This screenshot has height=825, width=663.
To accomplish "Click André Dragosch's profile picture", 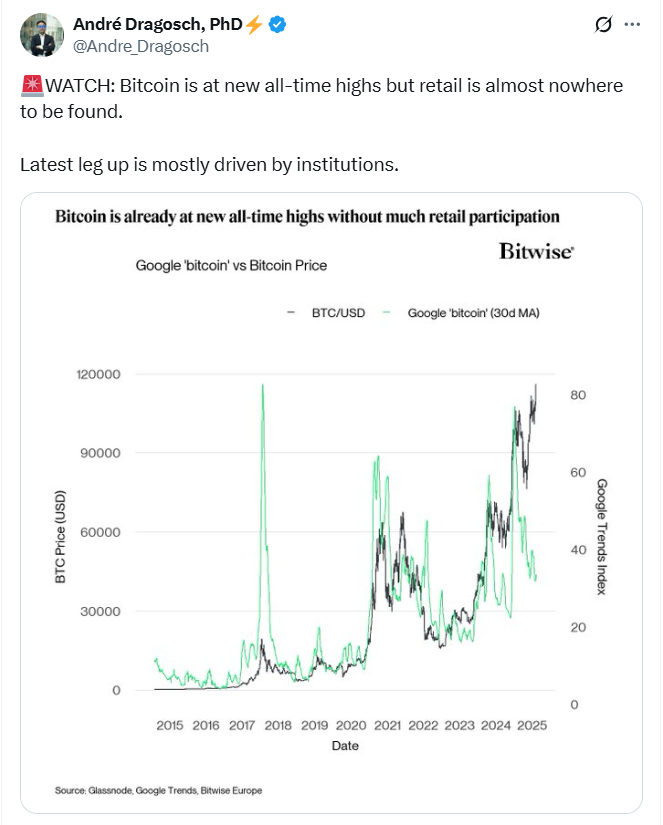I will tap(38, 32).
